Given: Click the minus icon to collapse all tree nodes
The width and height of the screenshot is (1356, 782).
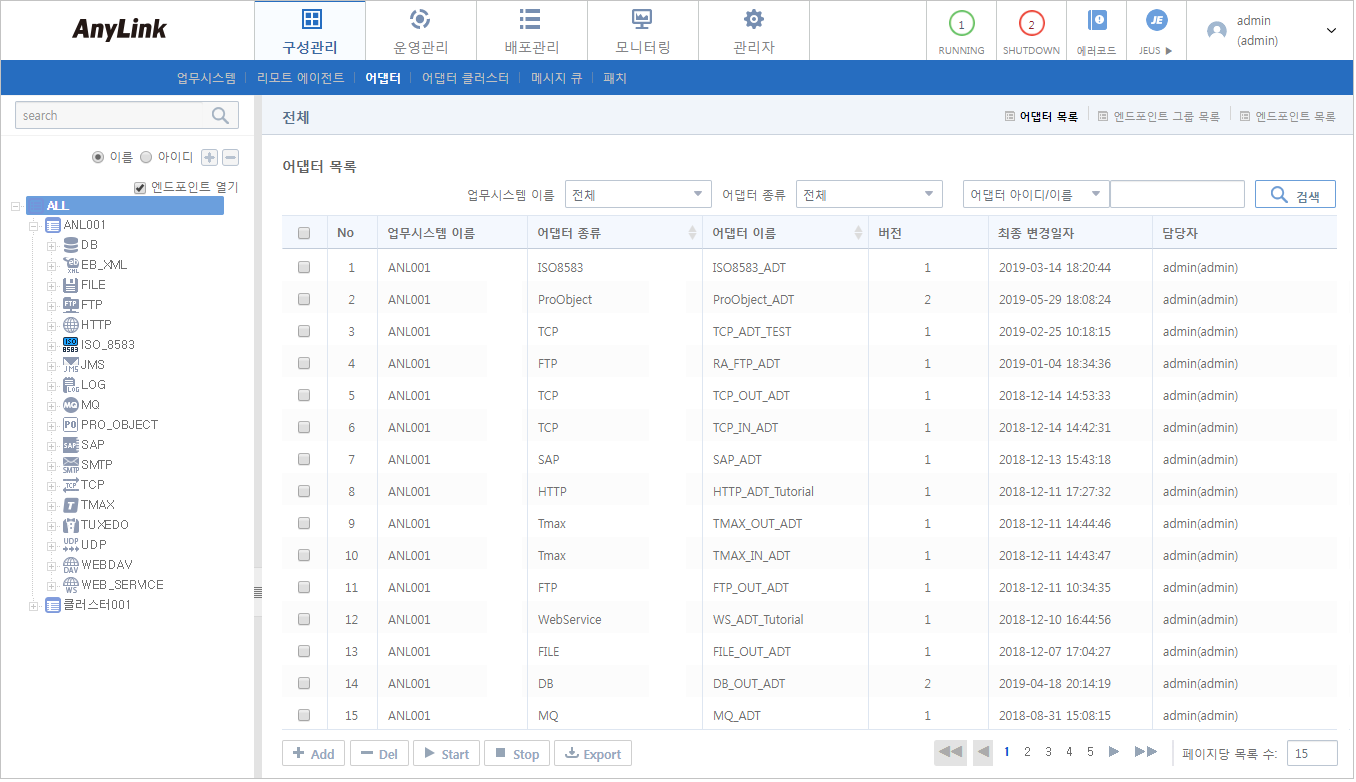Looking at the screenshot, I should coord(230,157).
